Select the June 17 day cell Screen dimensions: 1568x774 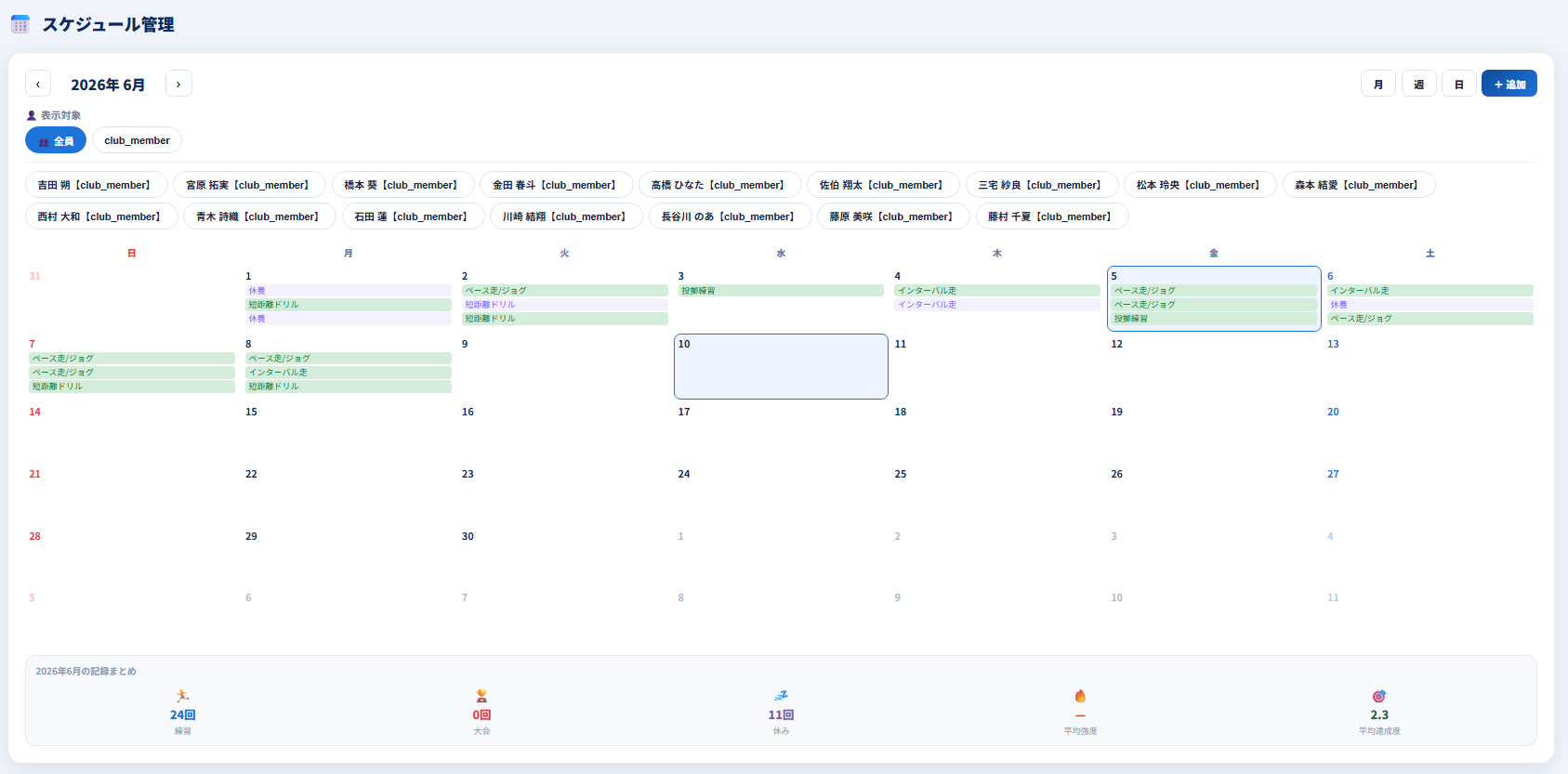click(x=781, y=432)
